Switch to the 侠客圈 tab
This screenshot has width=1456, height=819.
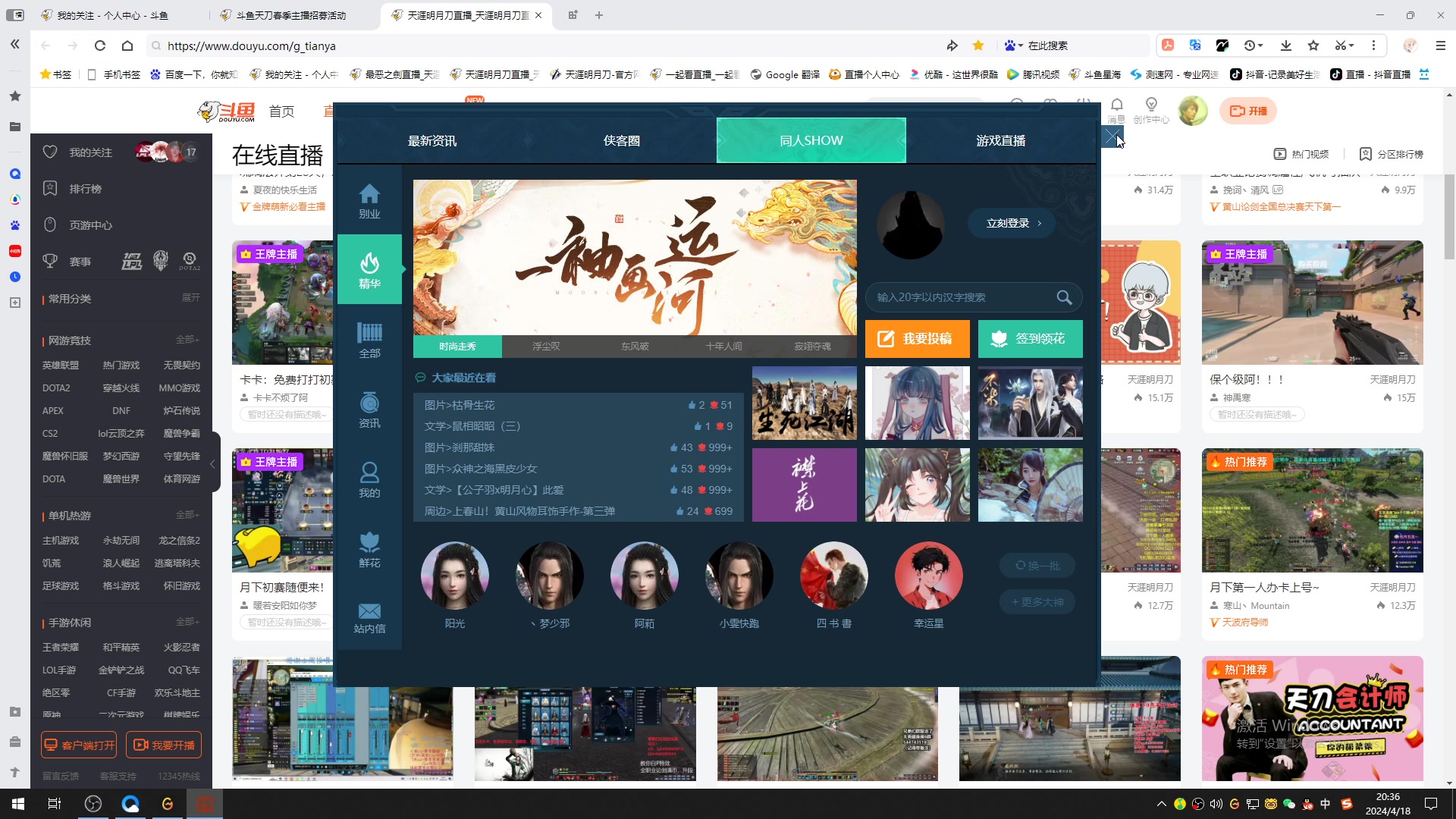(x=622, y=140)
